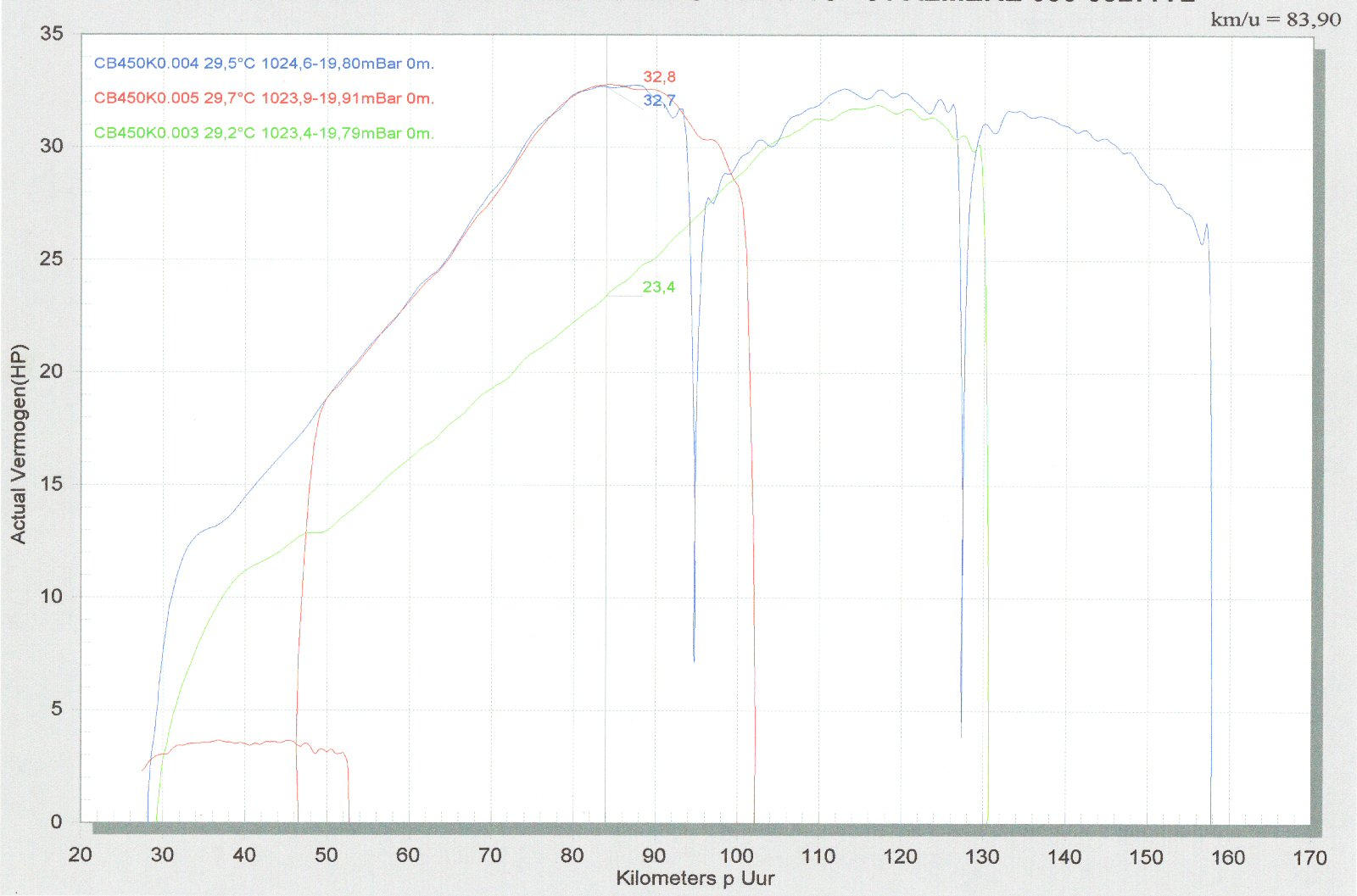The image size is (1357, 896).
Task: Select the red CB450K0.005 legend entry
Action: pos(264,98)
